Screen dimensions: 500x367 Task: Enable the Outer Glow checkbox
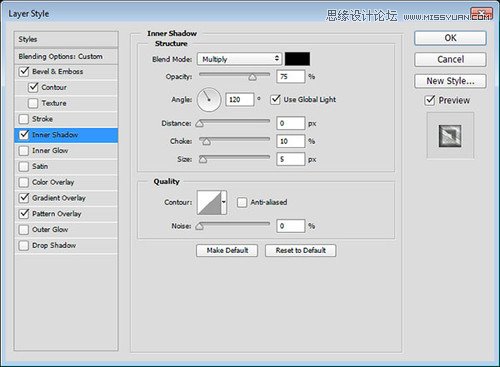pyautogui.click(x=24, y=230)
